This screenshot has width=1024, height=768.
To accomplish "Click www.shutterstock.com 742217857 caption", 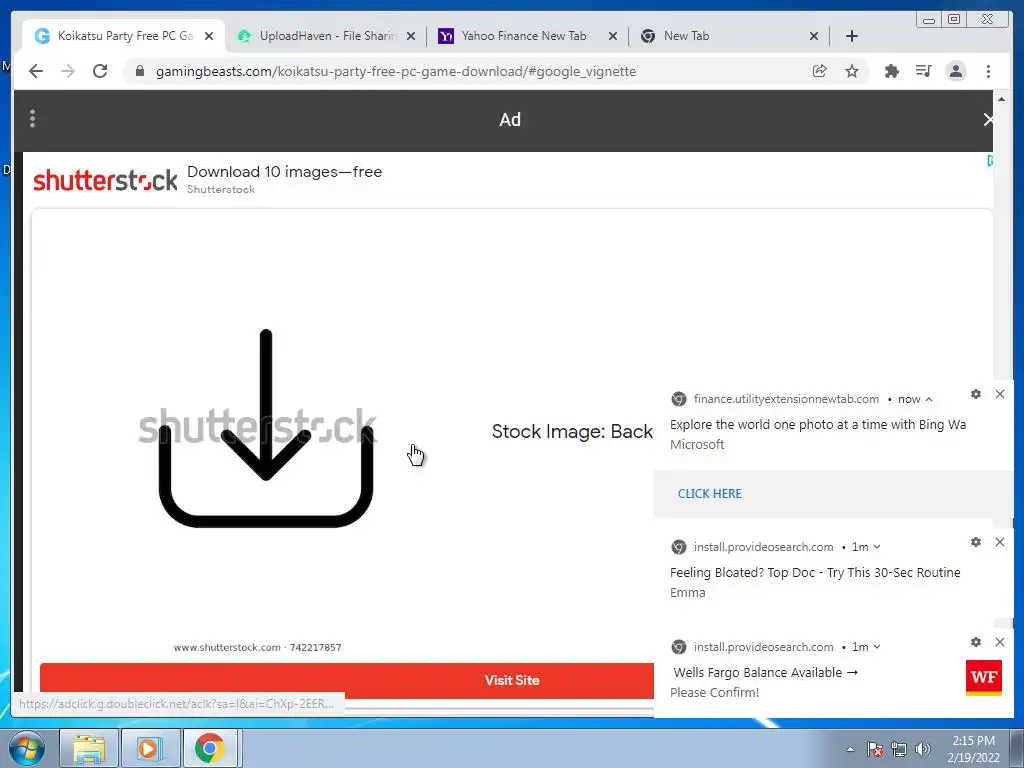I will pos(257,647).
